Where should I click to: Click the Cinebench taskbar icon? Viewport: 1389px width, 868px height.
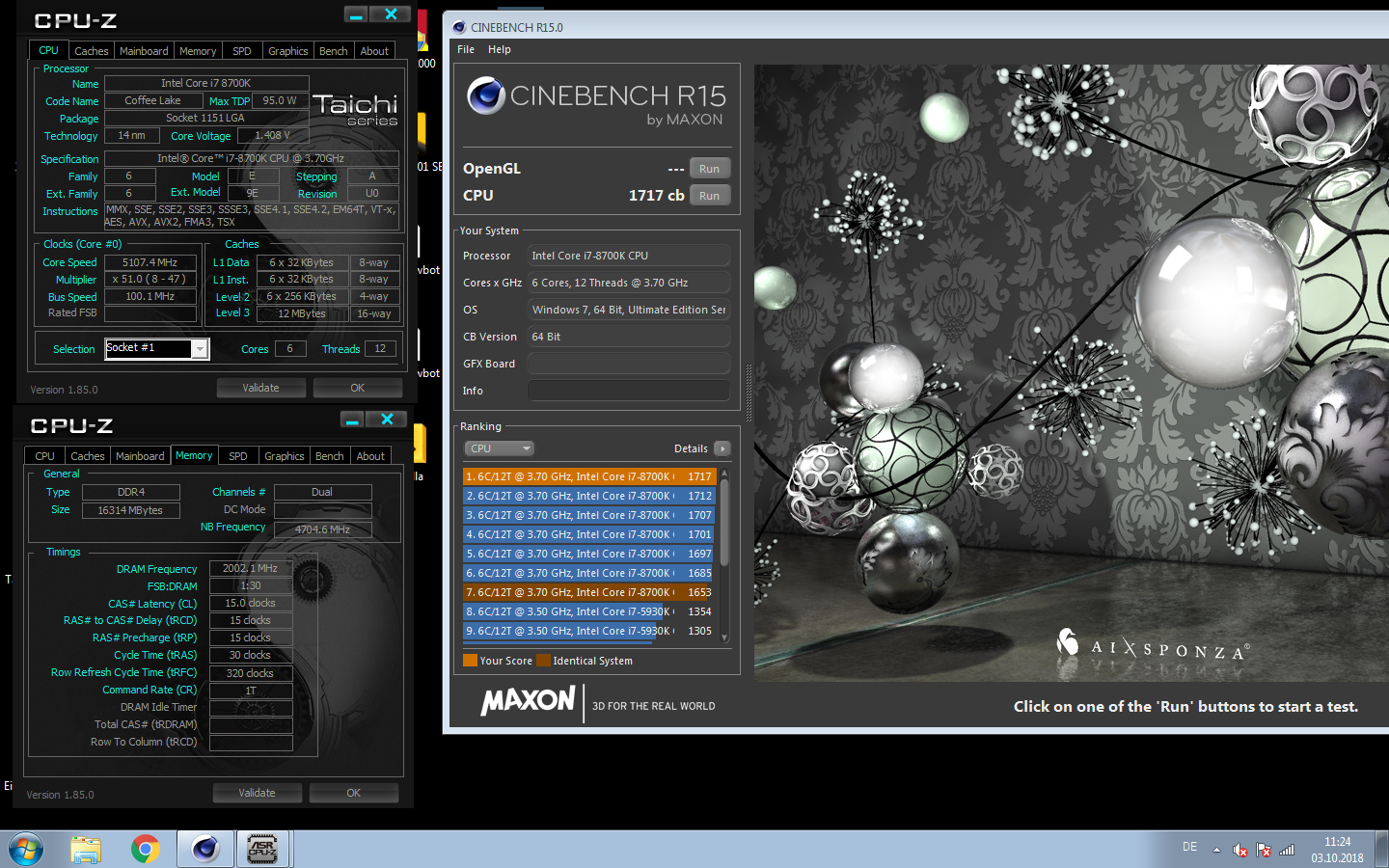tap(205, 850)
